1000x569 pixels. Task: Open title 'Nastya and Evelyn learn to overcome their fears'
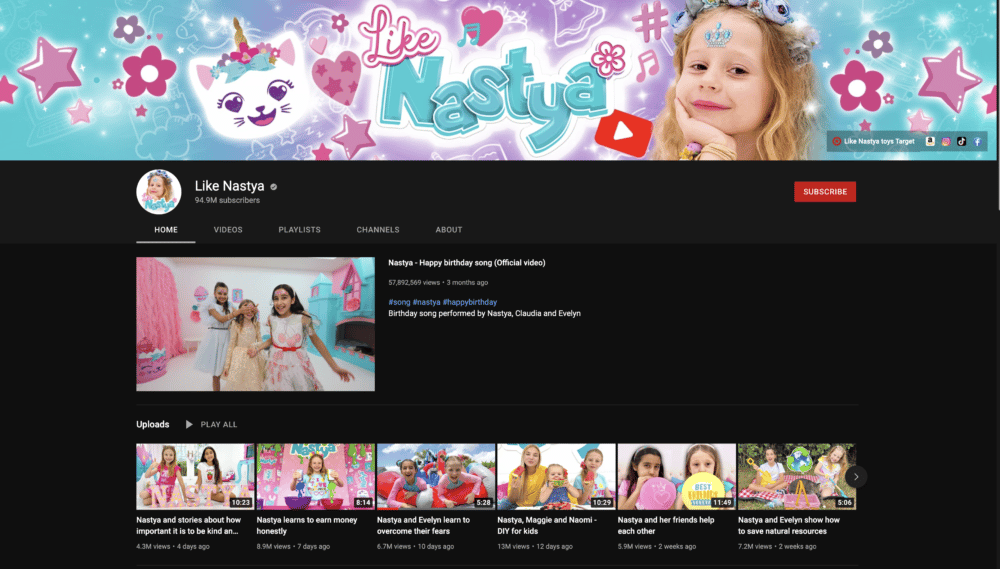click(423, 526)
